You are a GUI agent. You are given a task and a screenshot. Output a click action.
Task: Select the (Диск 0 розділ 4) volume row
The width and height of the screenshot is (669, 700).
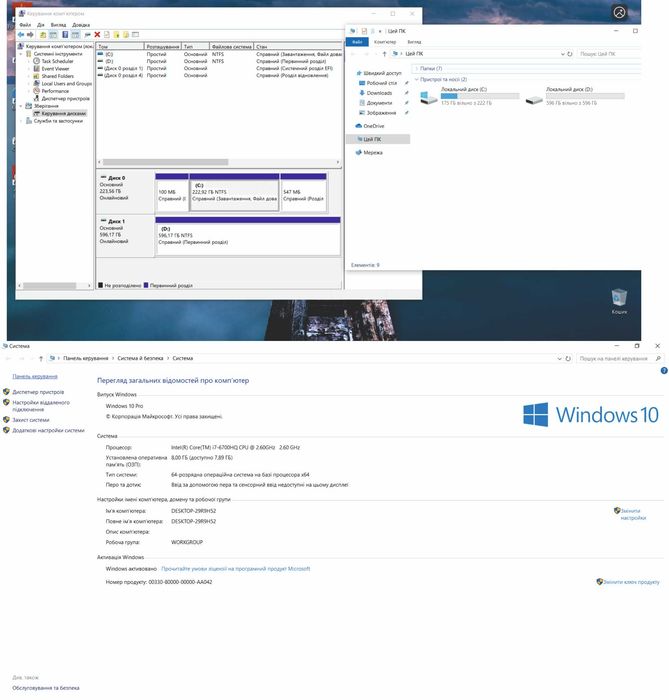click(x=219, y=75)
